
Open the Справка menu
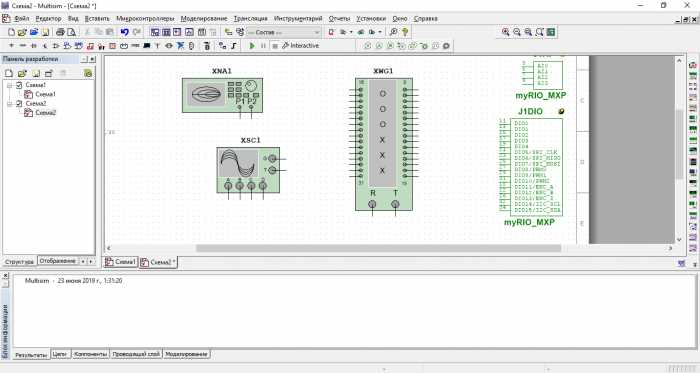425,19
